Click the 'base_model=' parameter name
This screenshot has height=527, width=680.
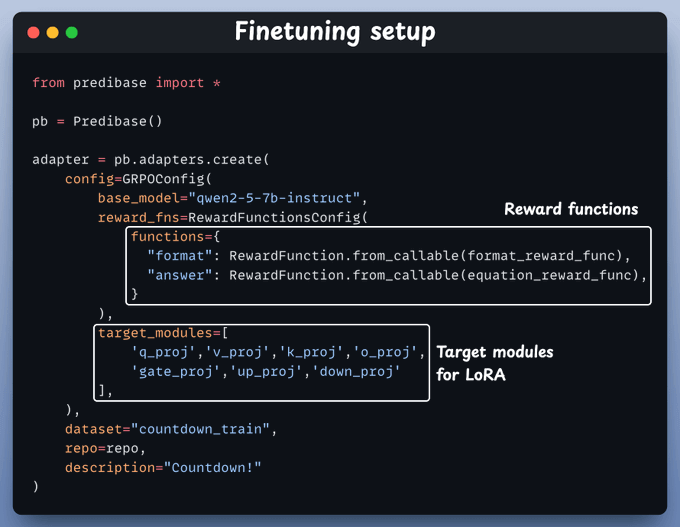click(143, 198)
